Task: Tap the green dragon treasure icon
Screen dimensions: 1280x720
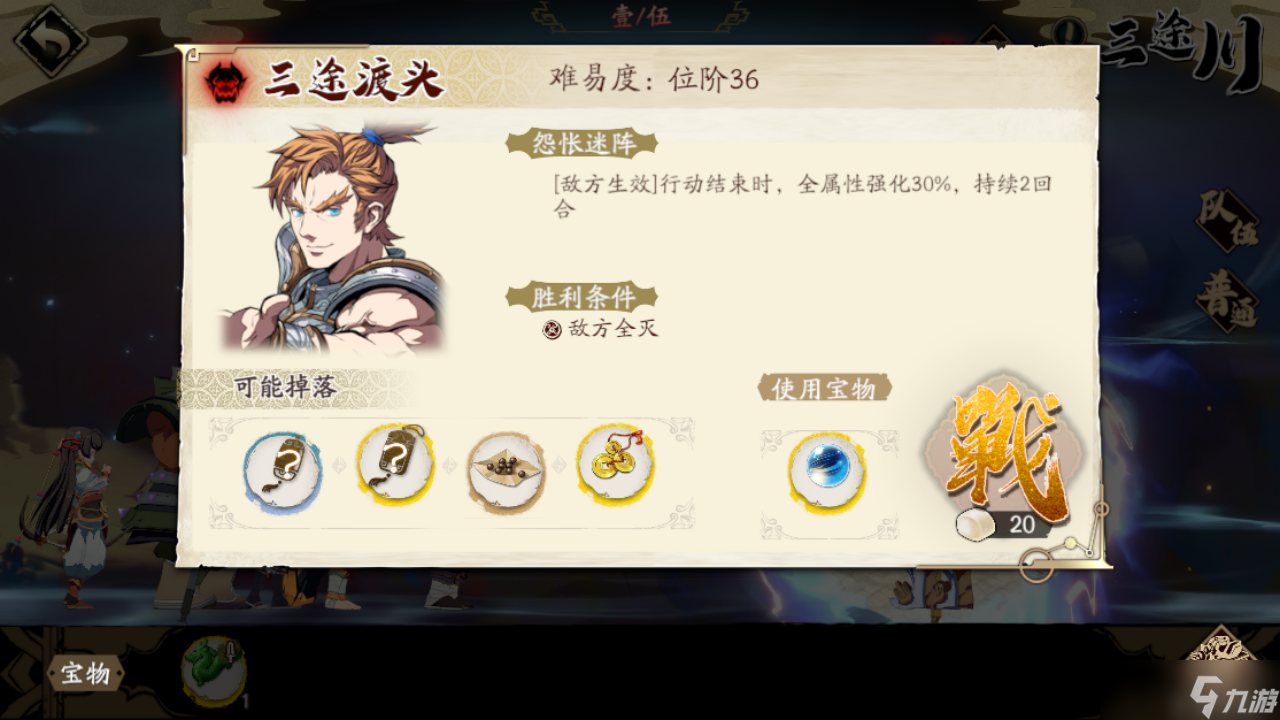Action: click(213, 671)
